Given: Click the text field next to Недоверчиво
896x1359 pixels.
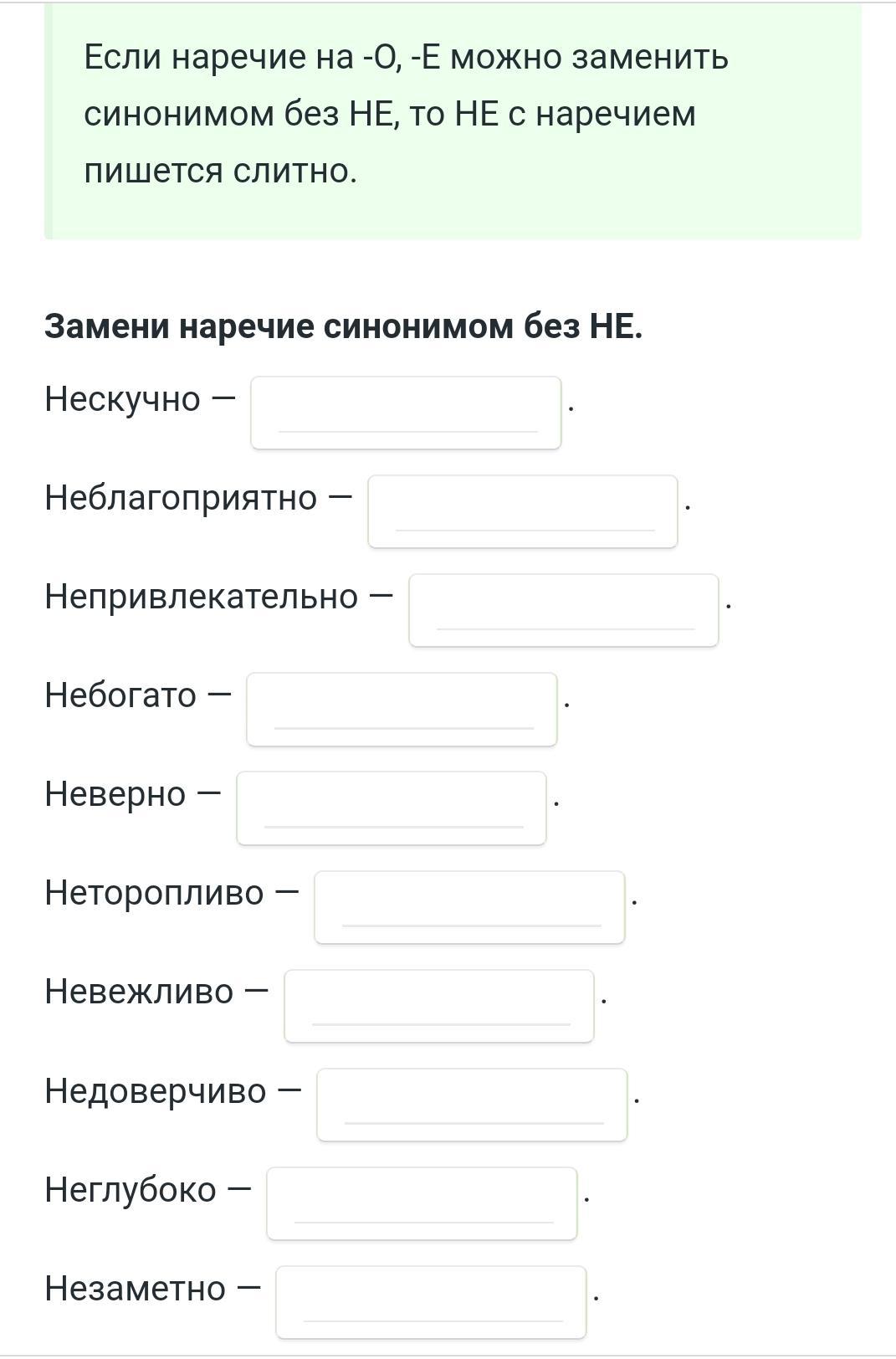Looking at the screenshot, I should coord(472,1105).
